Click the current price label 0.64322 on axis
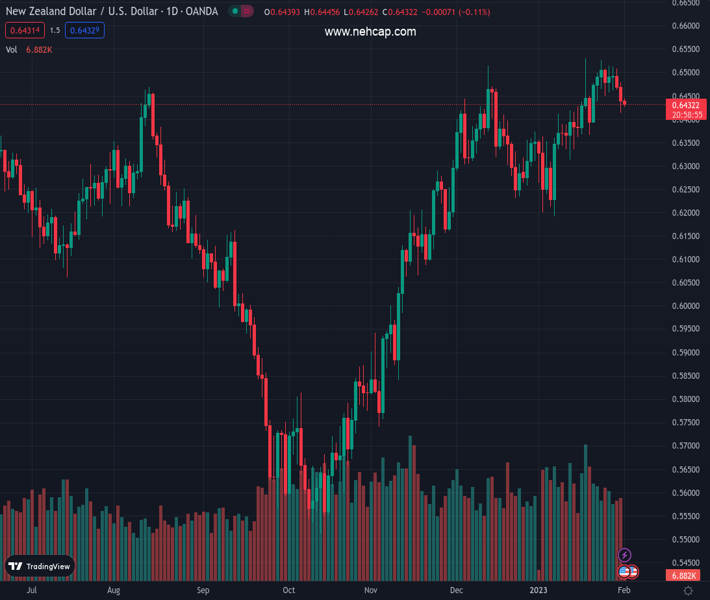The image size is (710, 600). (685, 105)
